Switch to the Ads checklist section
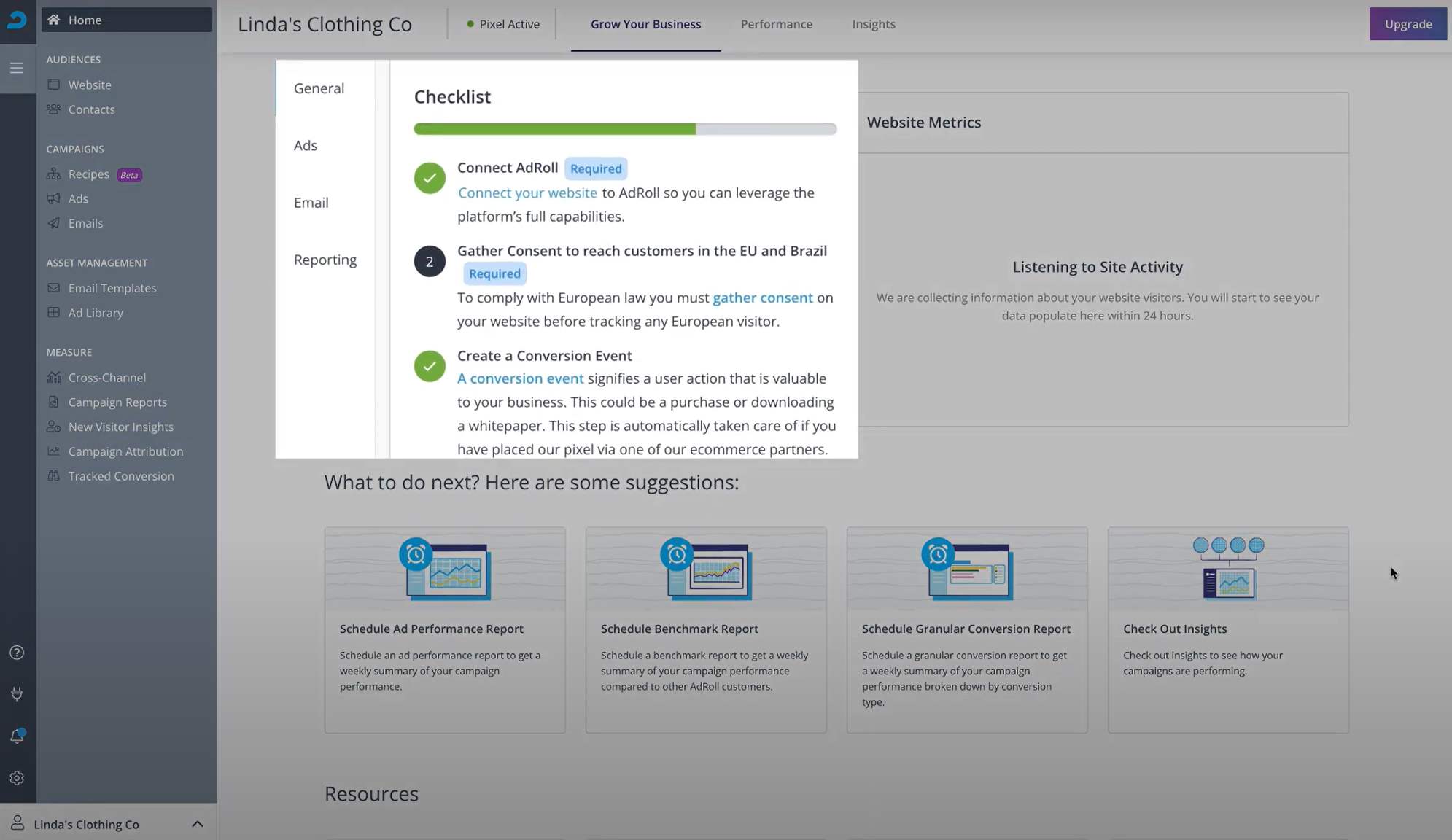 click(306, 145)
